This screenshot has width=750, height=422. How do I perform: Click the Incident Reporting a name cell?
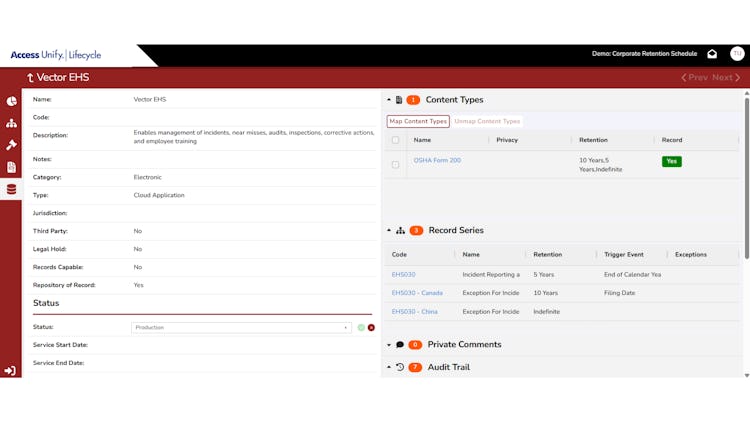tap(491, 275)
